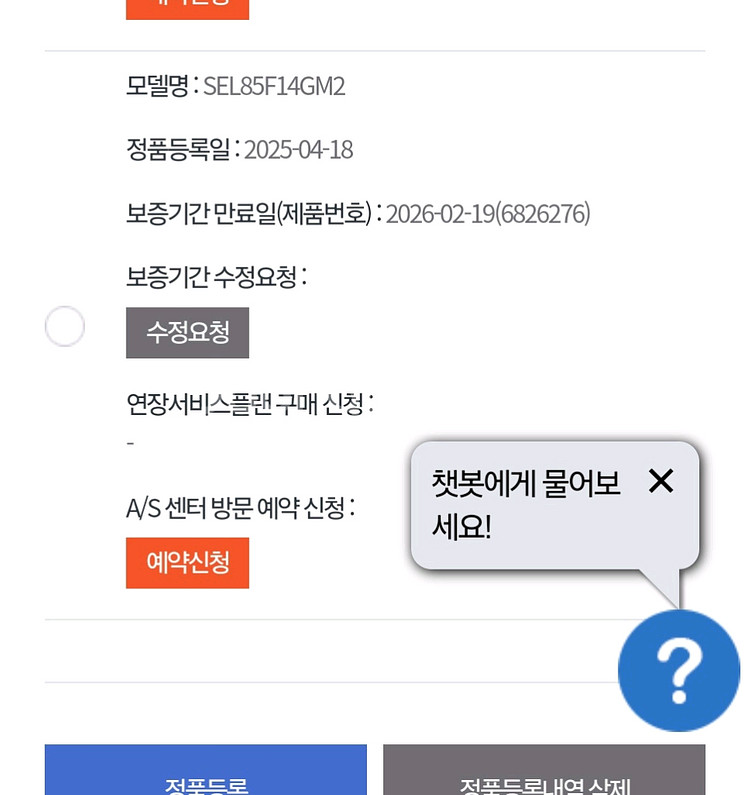Click the warranty expiry date 2026-02-19
Image resolution: width=750 pixels, height=795 pixels.
coord(440,213)
